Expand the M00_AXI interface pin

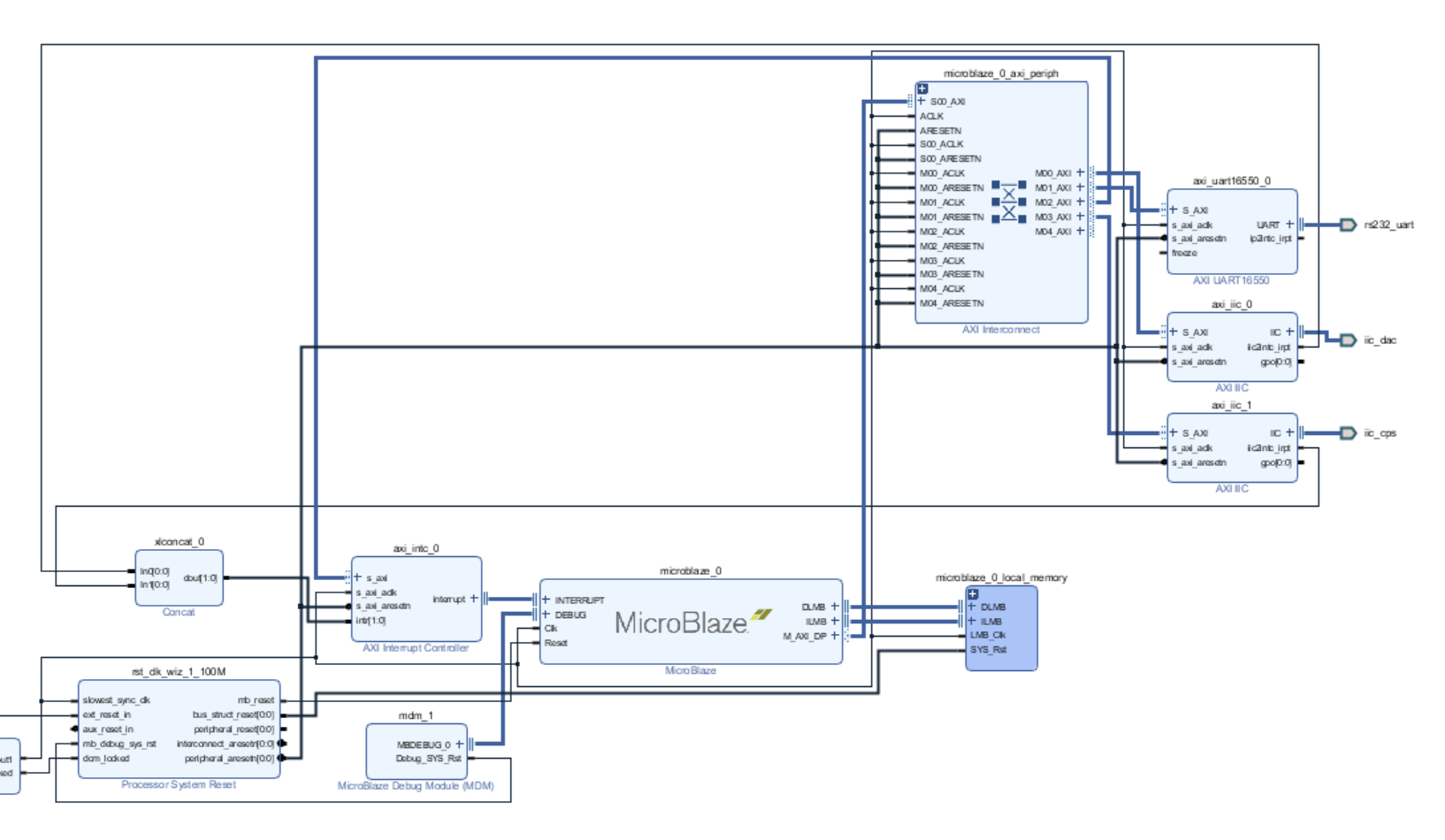click(x=1080, y=173)
